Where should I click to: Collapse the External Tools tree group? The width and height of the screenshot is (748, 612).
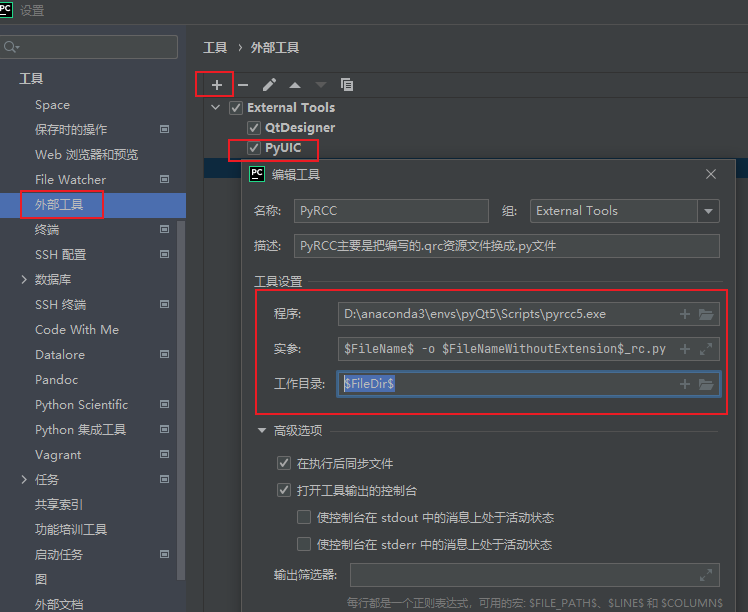pos(216,107)
